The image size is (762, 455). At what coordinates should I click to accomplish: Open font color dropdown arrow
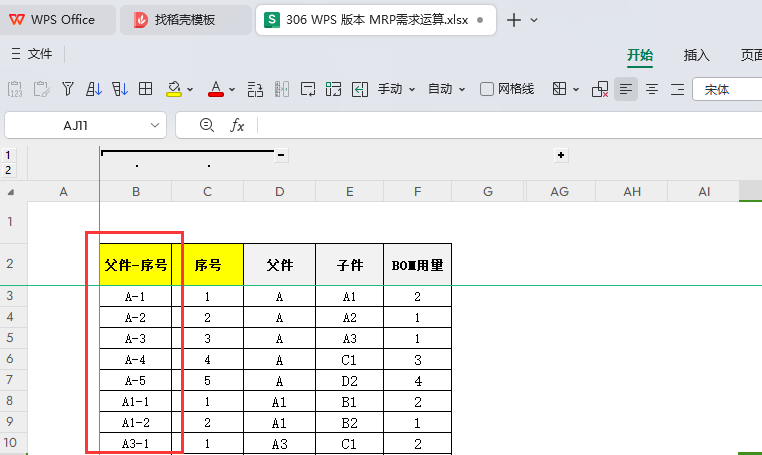[232, 89]
